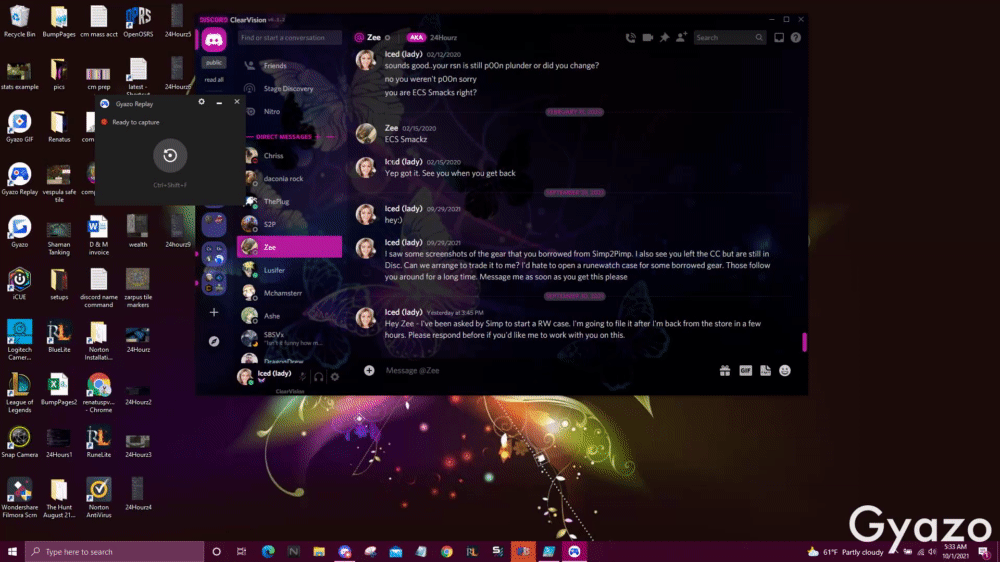Open the Discord inbox icon
This screenshot has width=1000, height=562.
click(x=779, y=38)
